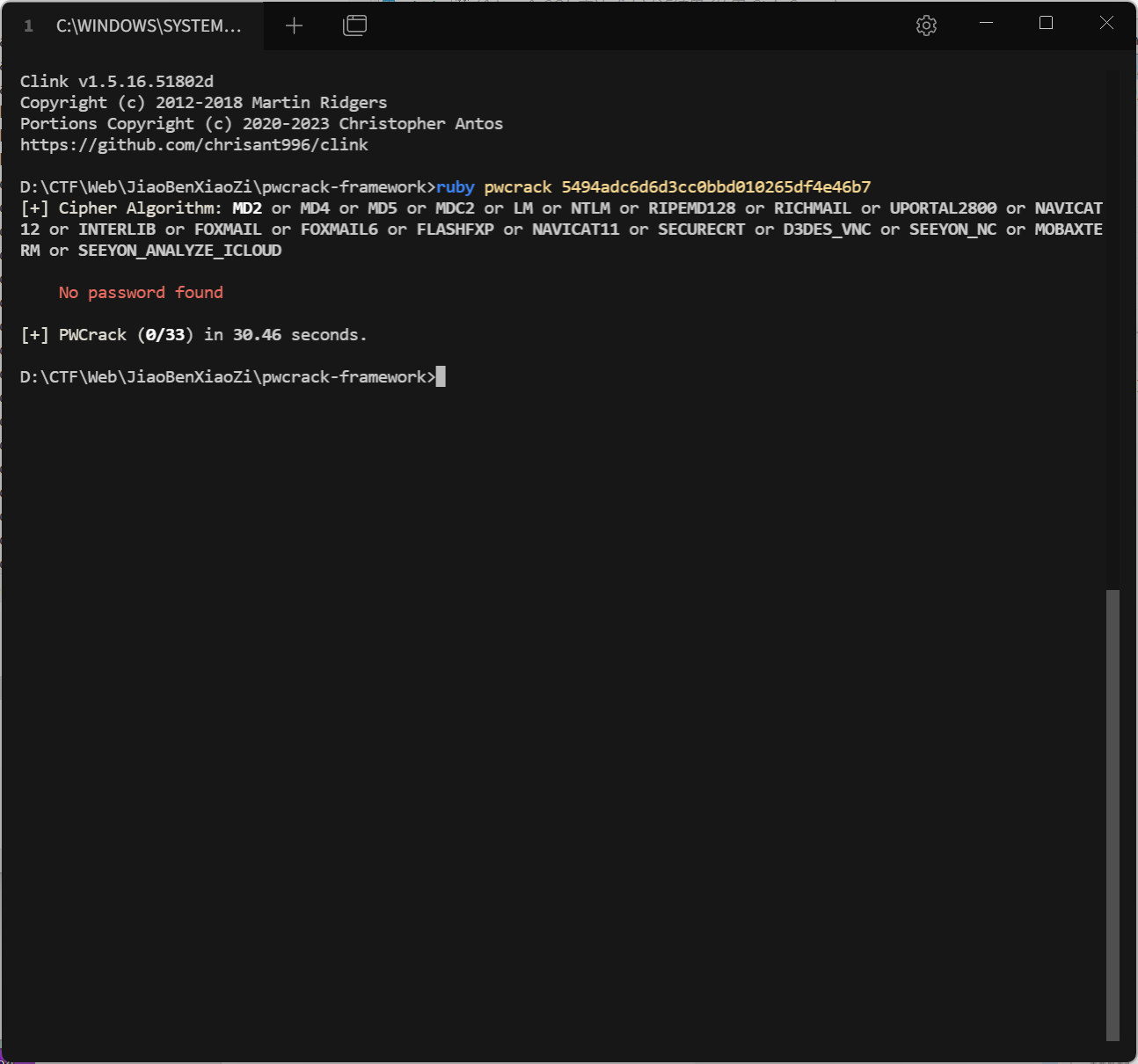Click the 'ruby' command word
The image size is (1138, 1064).
tap(455, 186)
